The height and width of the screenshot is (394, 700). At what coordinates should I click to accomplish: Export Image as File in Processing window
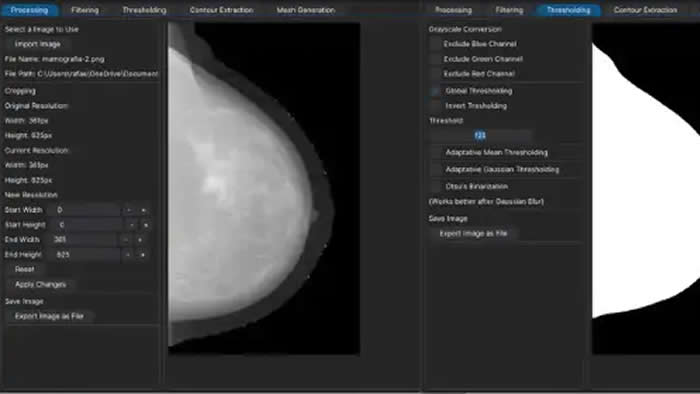(x=49, y=316)
